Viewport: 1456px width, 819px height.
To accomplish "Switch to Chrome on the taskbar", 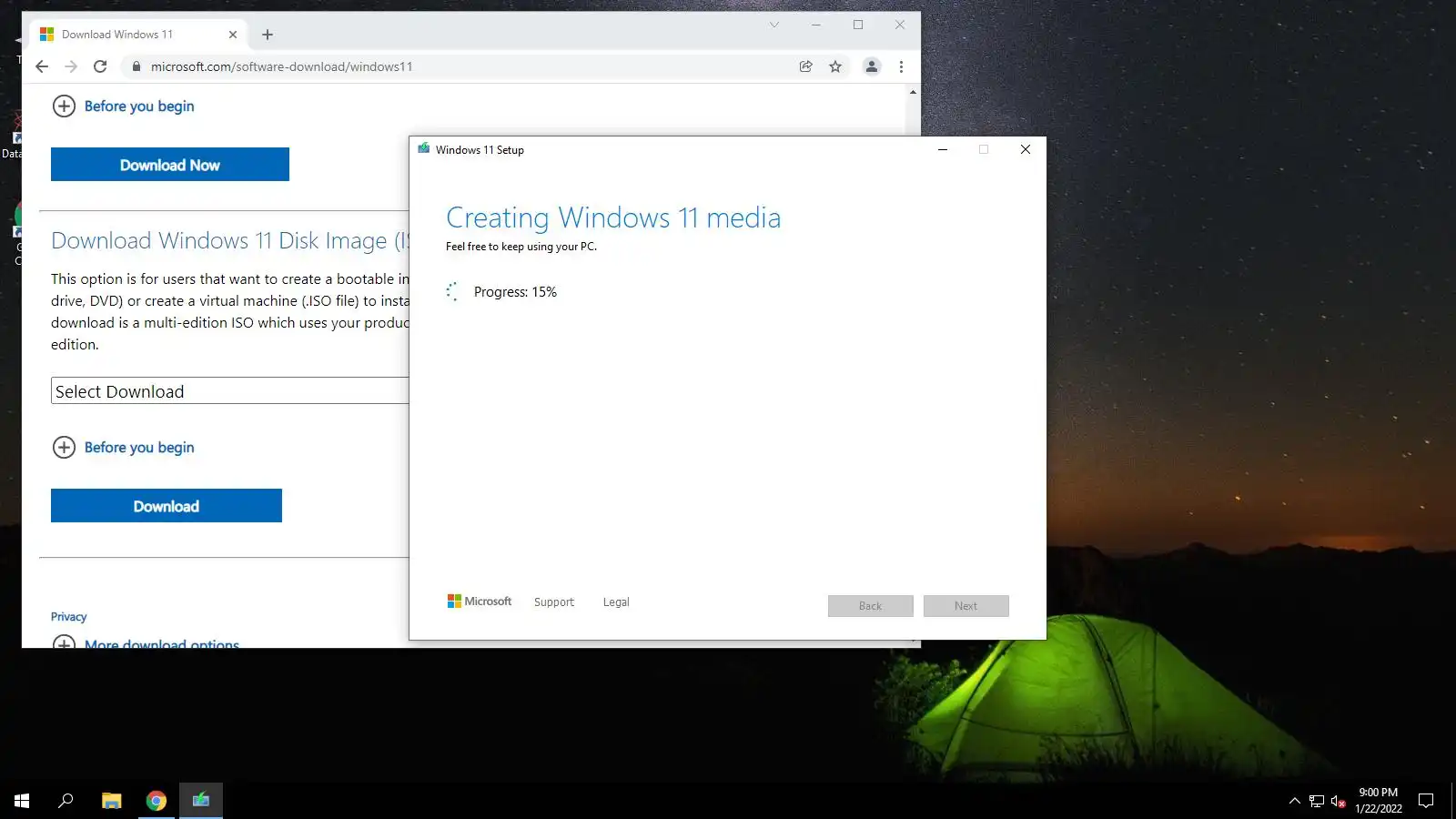I will 157,801.
